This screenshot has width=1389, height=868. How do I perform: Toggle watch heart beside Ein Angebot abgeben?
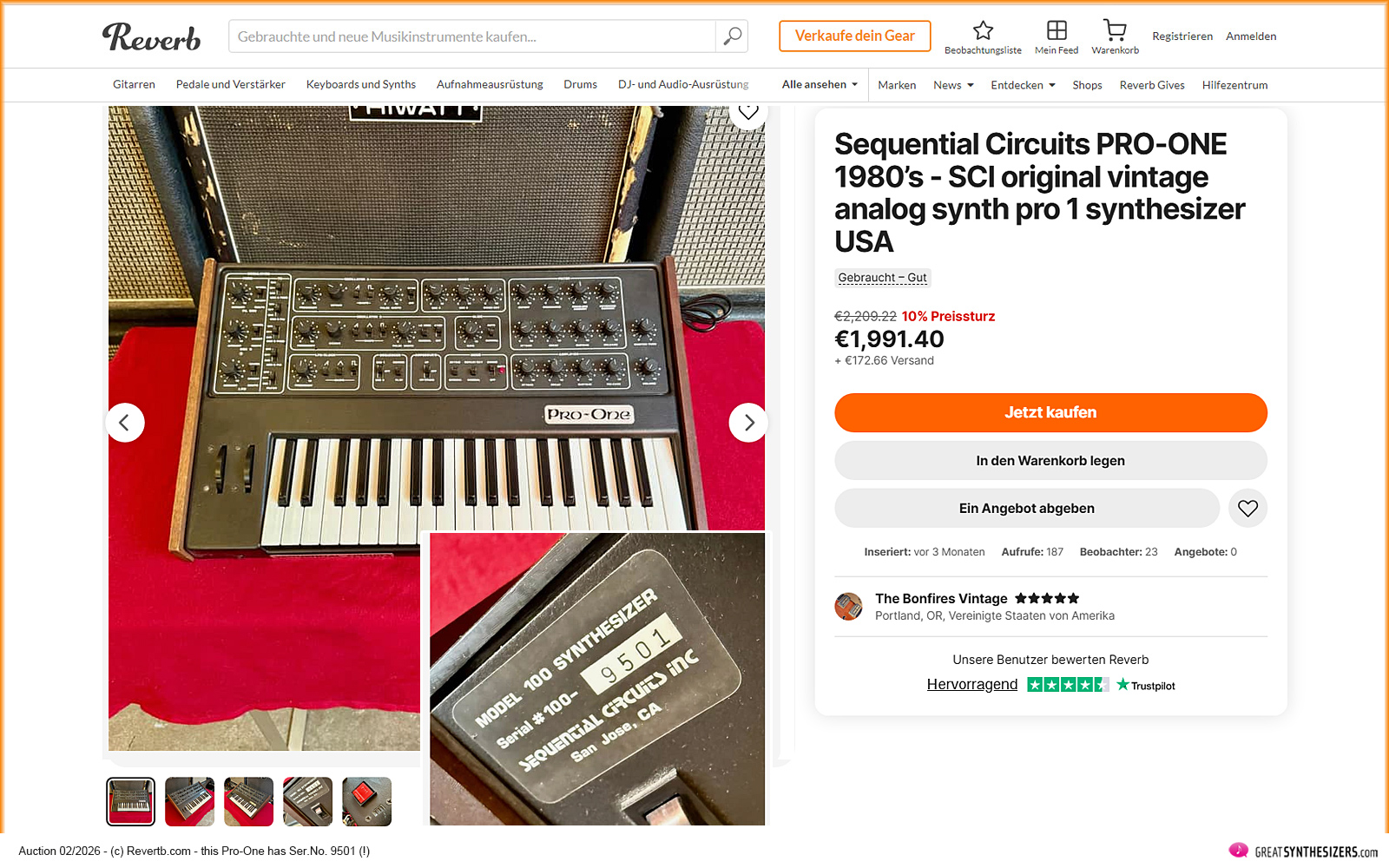(1247, 509)
